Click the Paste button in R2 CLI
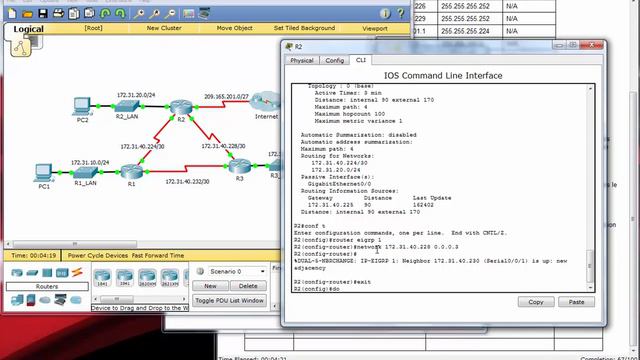The width and height of the screenshot is (640, 360). (x=576, y=302)
